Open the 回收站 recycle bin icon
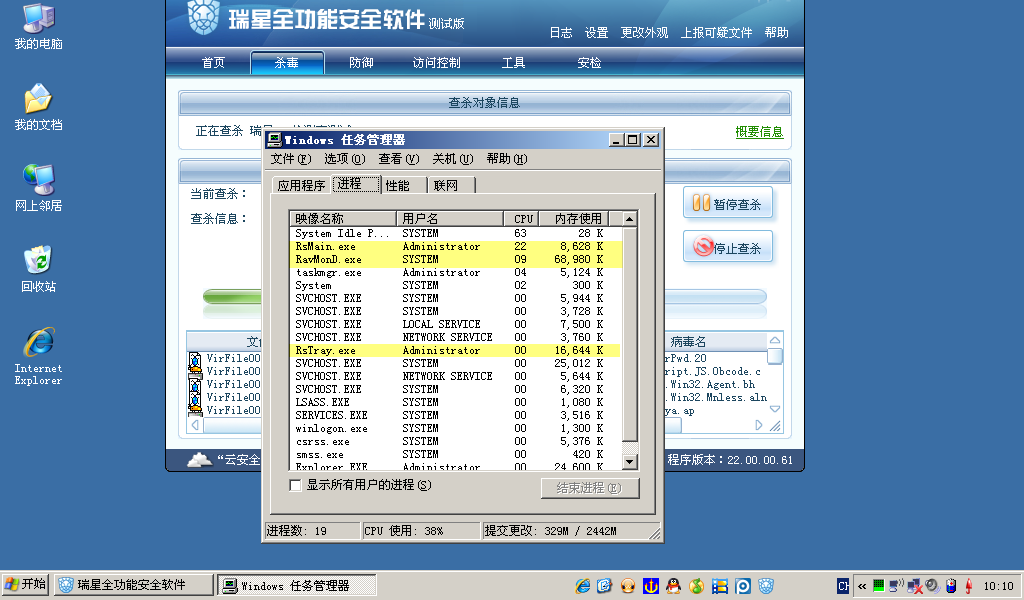1024x600 pixels. pyautogui.click(x=39, y=269)
